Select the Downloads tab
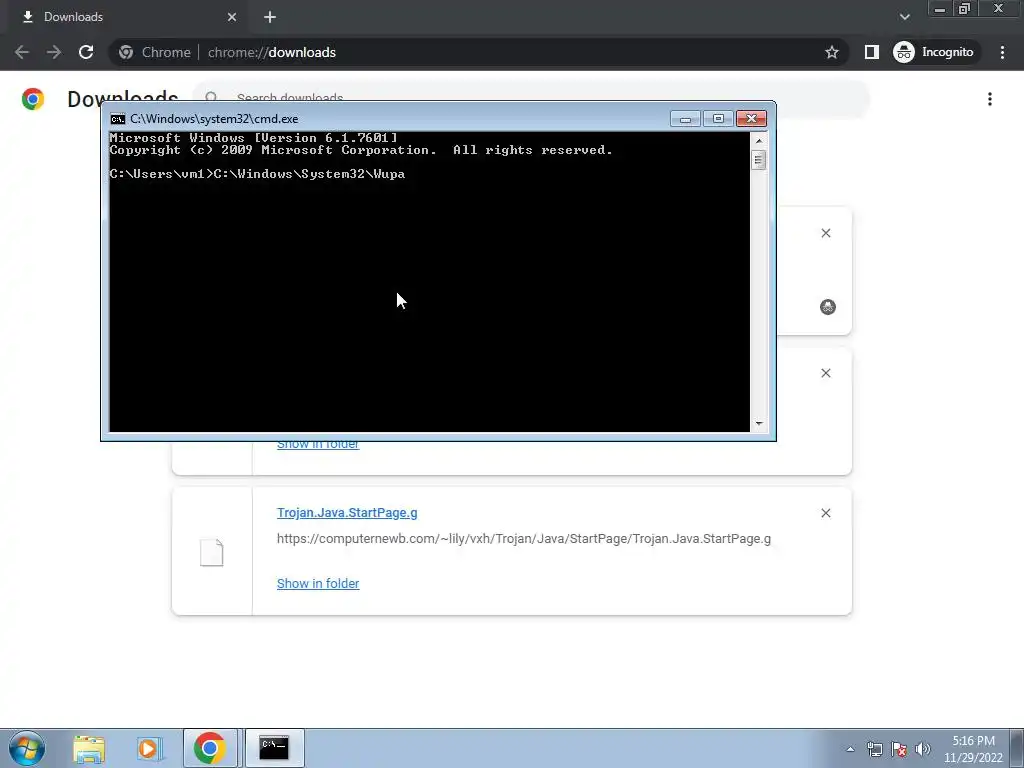This screenshot has width=1024, height=768. pos(127,17)
